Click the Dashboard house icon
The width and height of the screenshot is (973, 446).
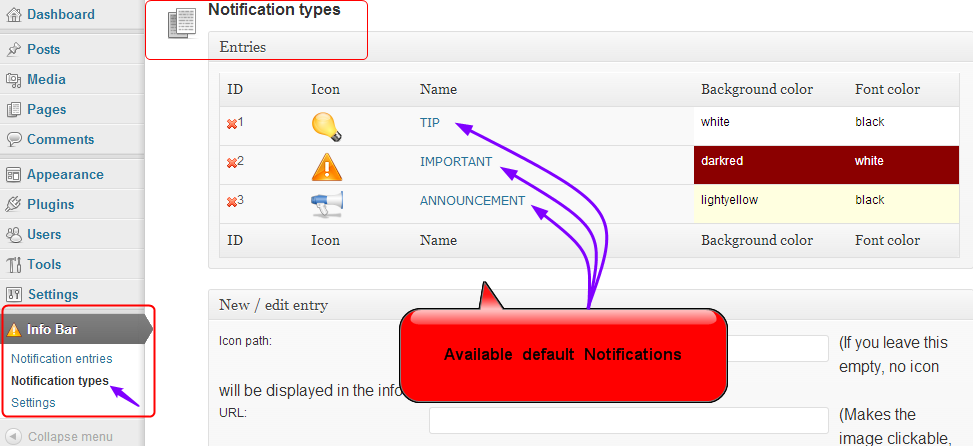[x=14, y=14]
